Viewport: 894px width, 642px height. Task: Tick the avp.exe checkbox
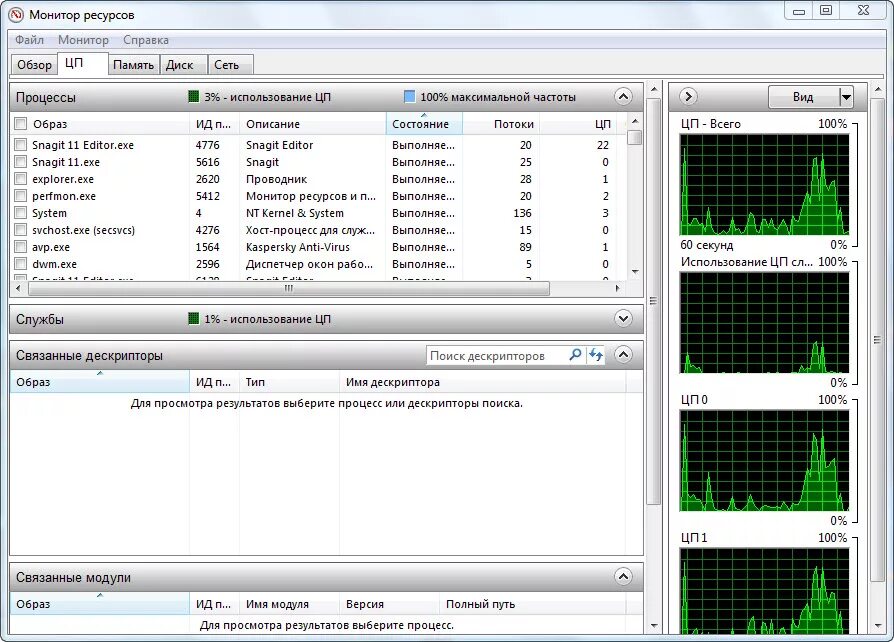(21, 247)
